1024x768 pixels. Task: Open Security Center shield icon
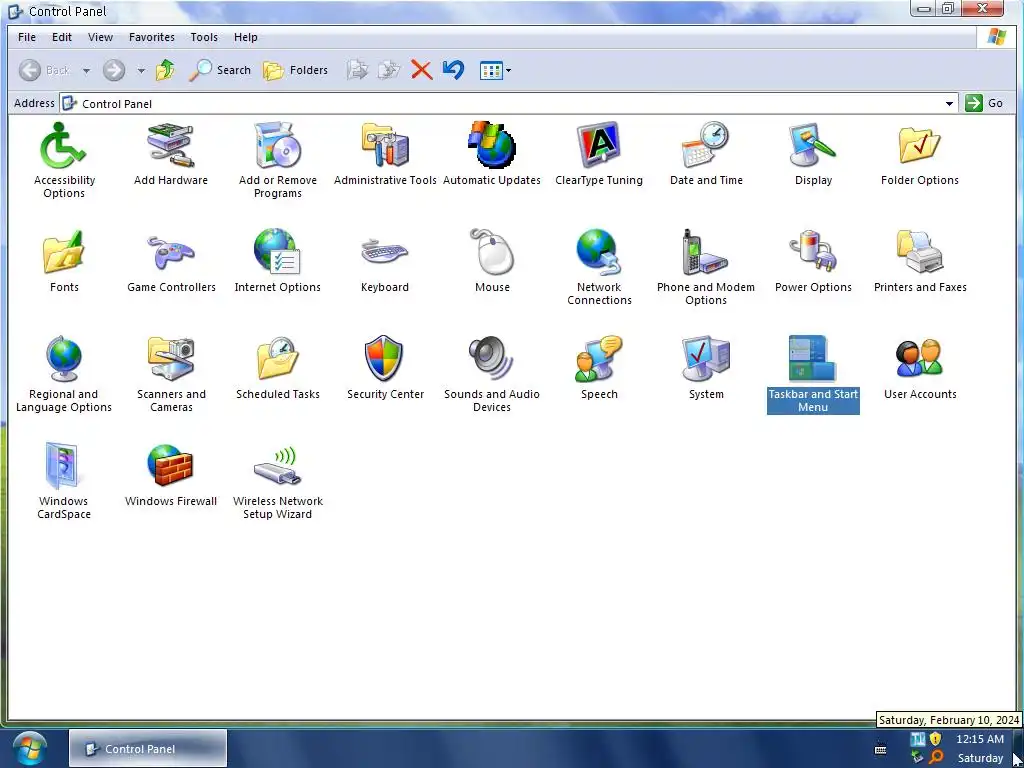click(385, 368)
